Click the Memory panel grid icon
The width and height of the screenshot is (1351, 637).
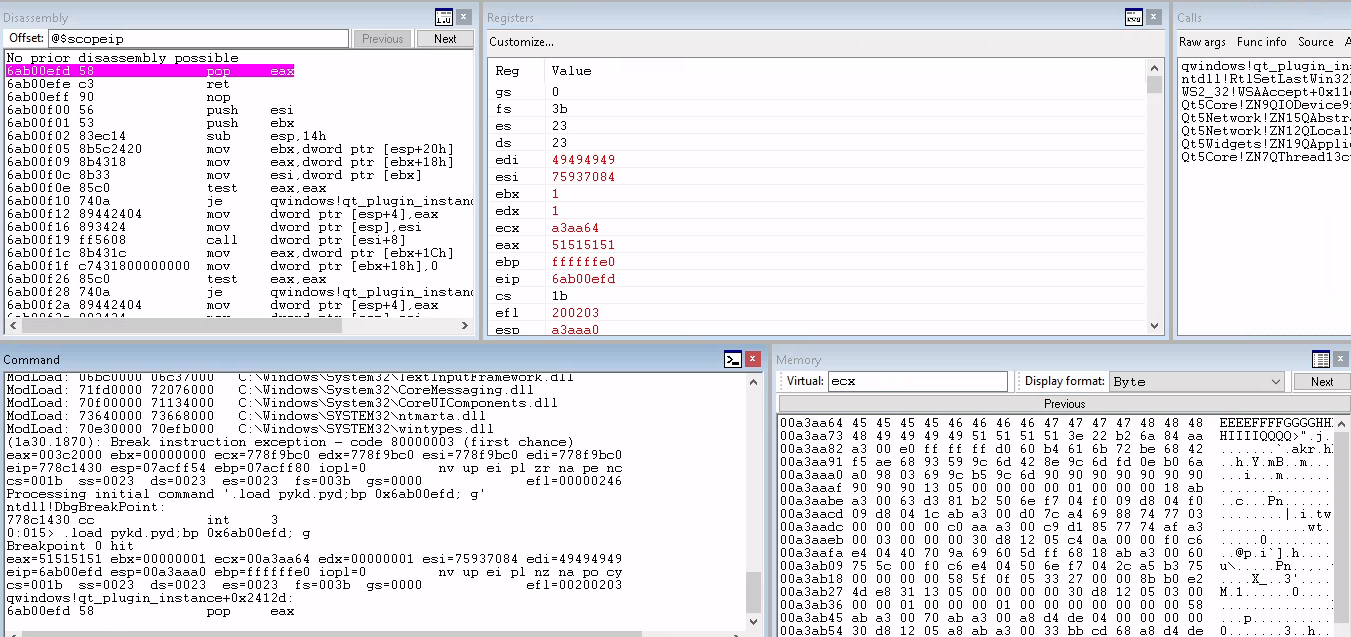(x=1320, y=359)
